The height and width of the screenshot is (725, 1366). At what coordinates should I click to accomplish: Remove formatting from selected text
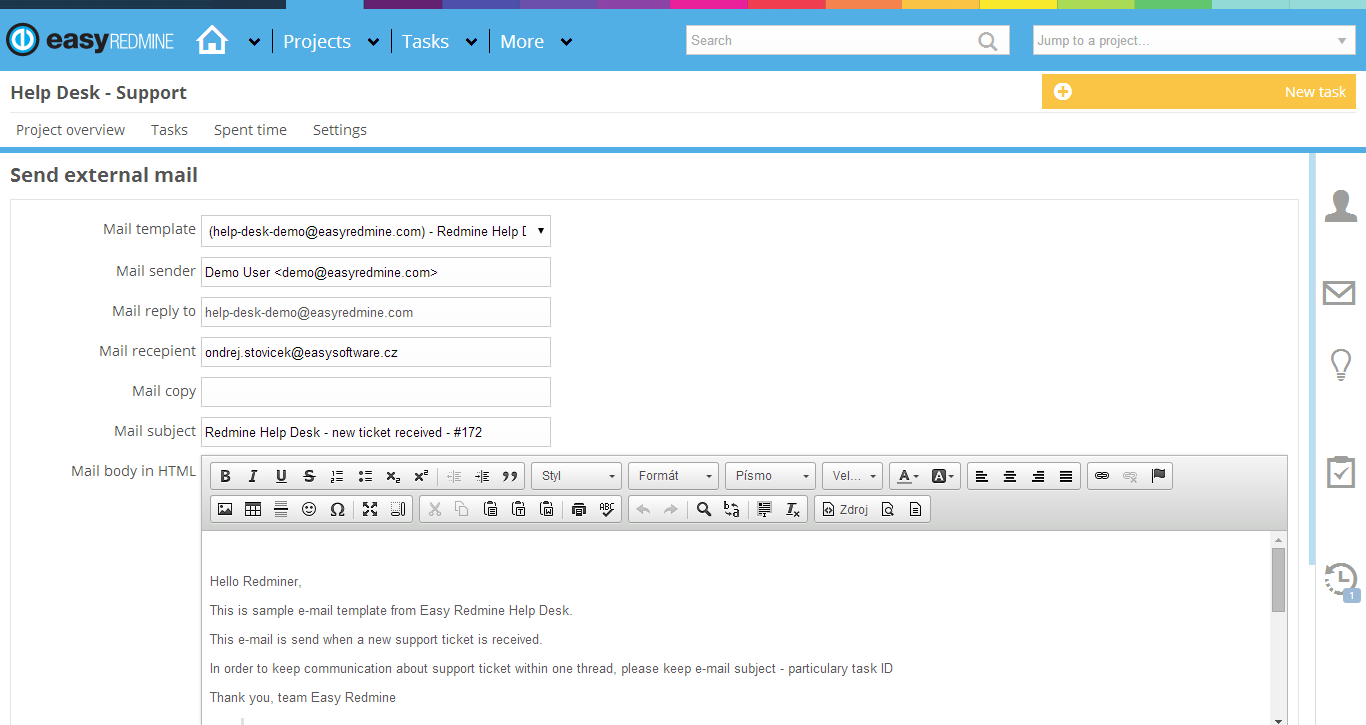(x=793, y=509)
